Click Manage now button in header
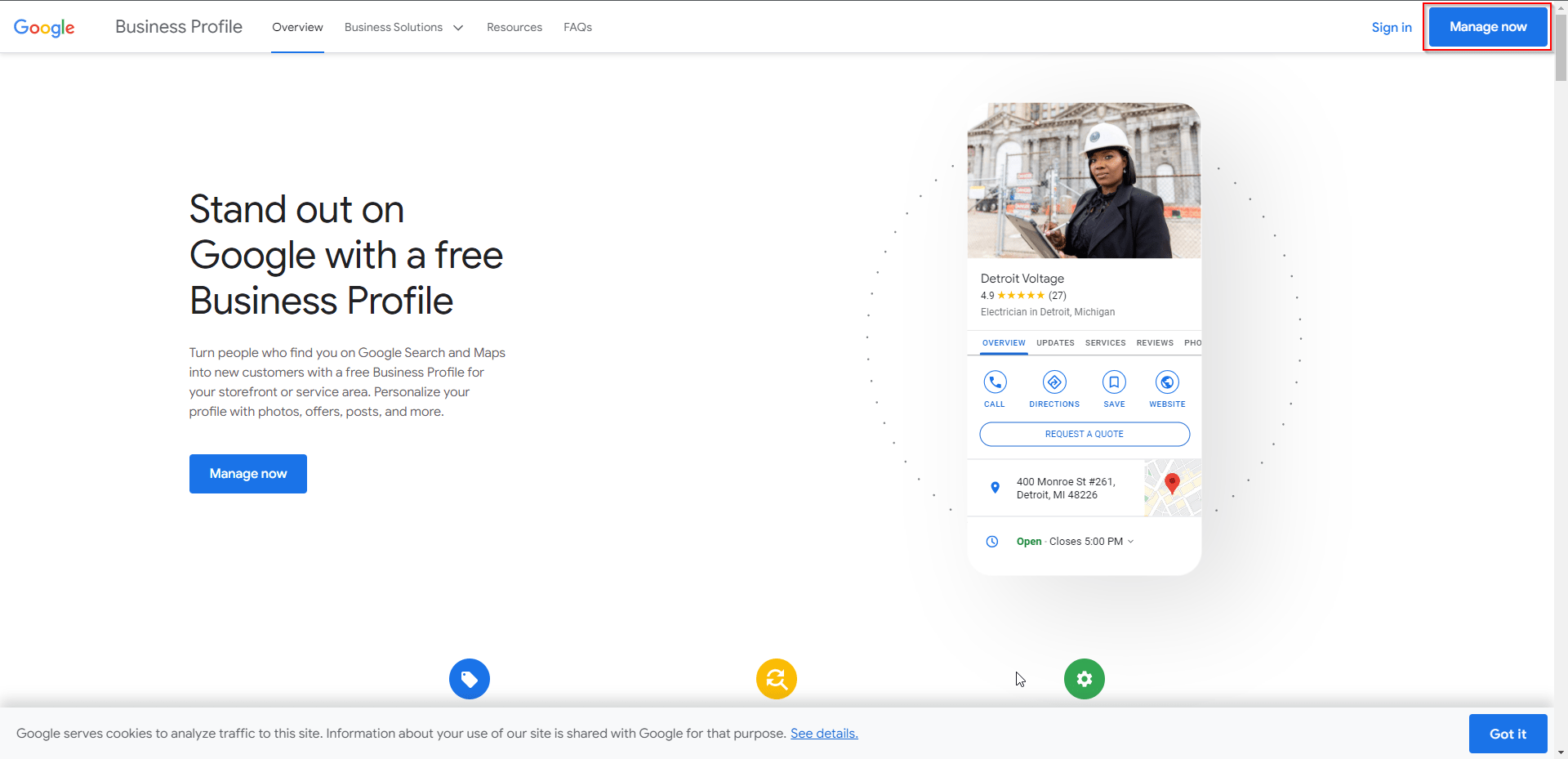Viewport: 1568px width, 759px height. (x=1488, y=27)
